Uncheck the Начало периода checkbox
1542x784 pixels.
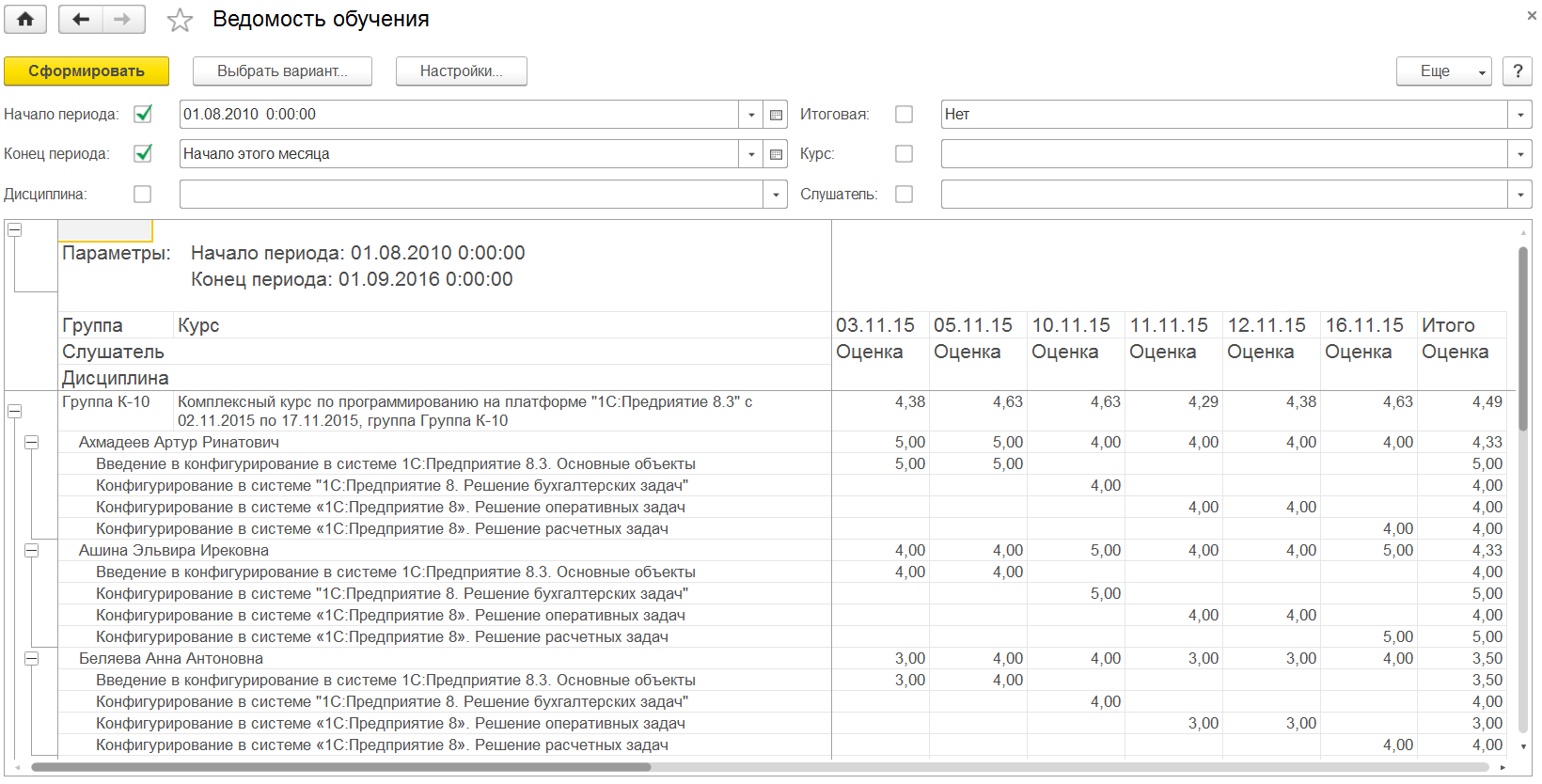(143, 114)
